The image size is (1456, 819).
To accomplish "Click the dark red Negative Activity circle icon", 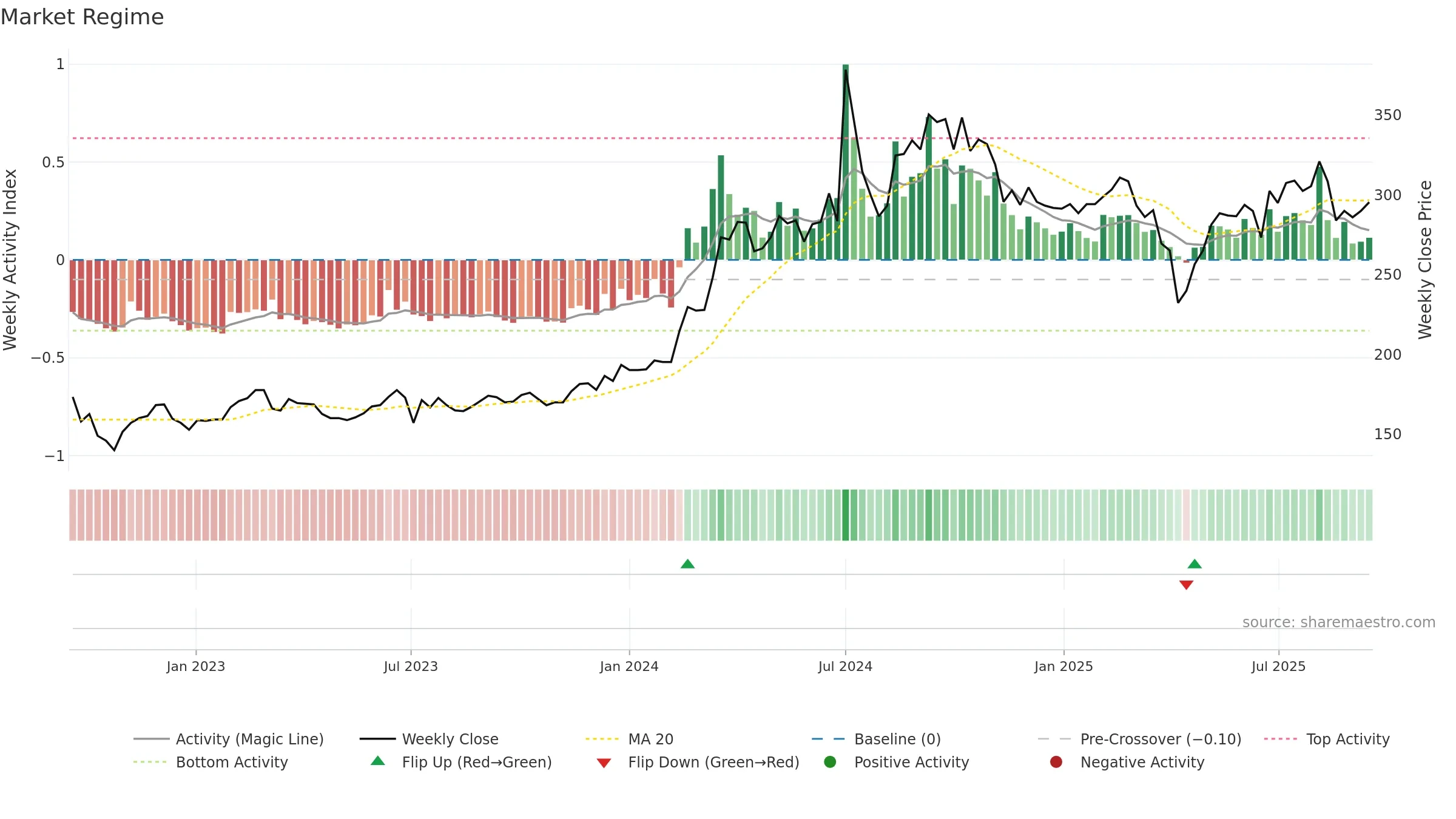I will [x=1056, y=762].
